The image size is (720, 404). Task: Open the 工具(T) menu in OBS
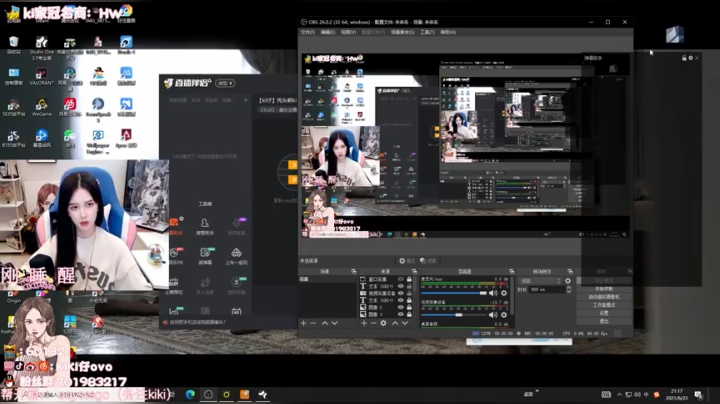click(427, 32)
